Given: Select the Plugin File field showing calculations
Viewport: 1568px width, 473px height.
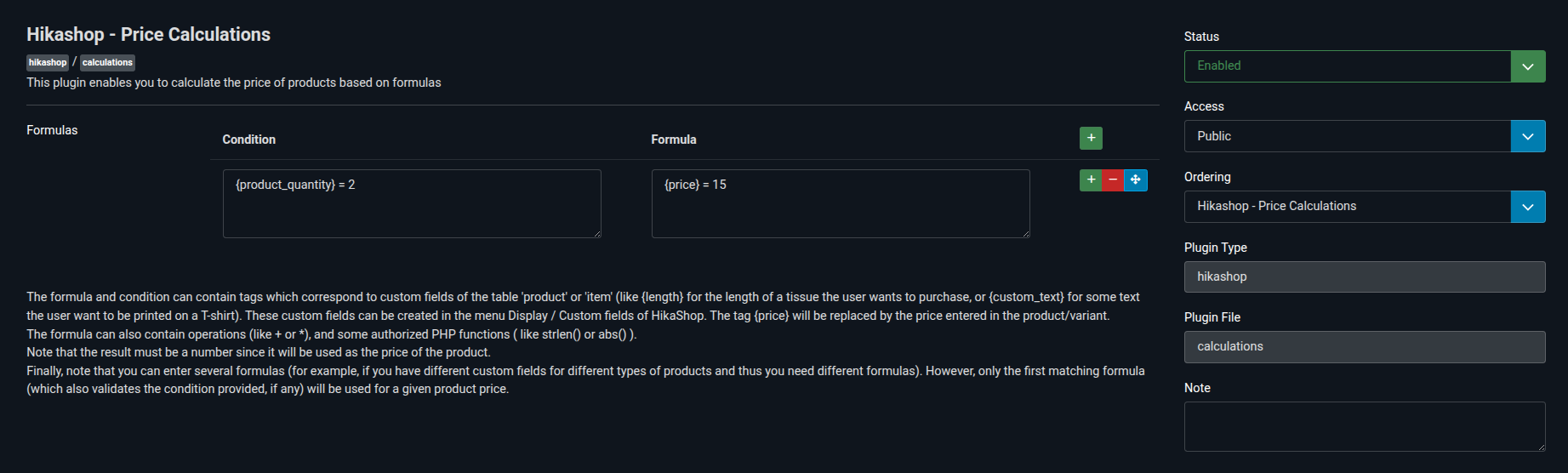Looking at the screenshot, I should [1364, 346].
